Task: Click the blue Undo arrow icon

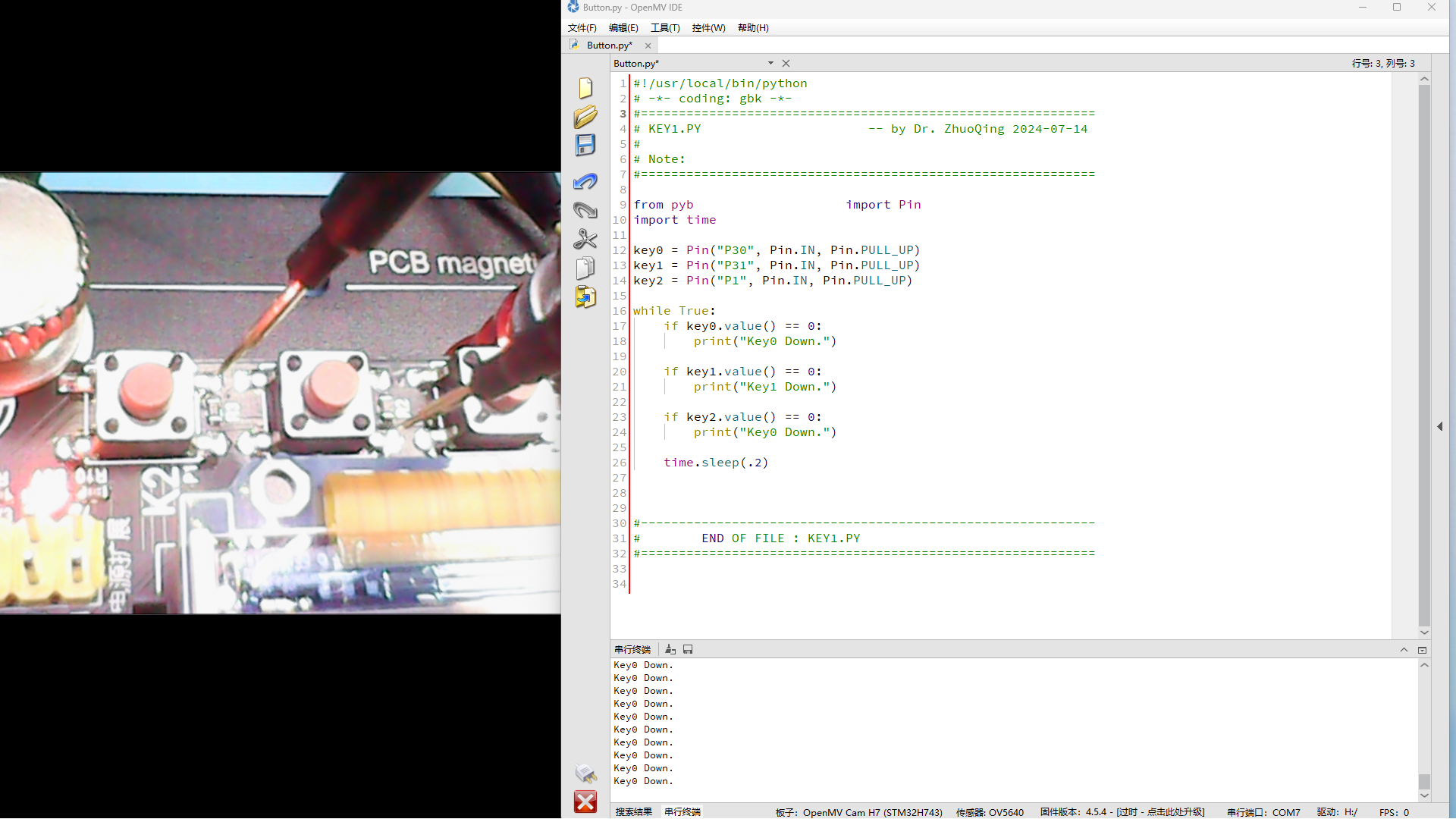Action: pyautogui.click(x=585, y=181)
